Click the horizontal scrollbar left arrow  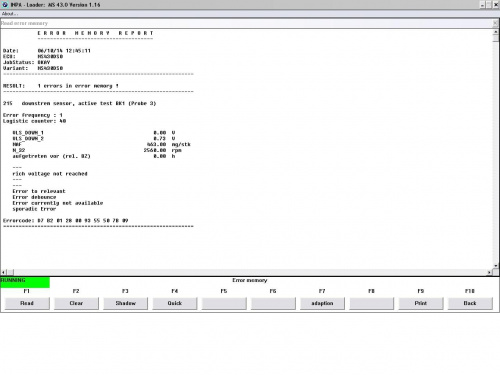pos(4,272)
